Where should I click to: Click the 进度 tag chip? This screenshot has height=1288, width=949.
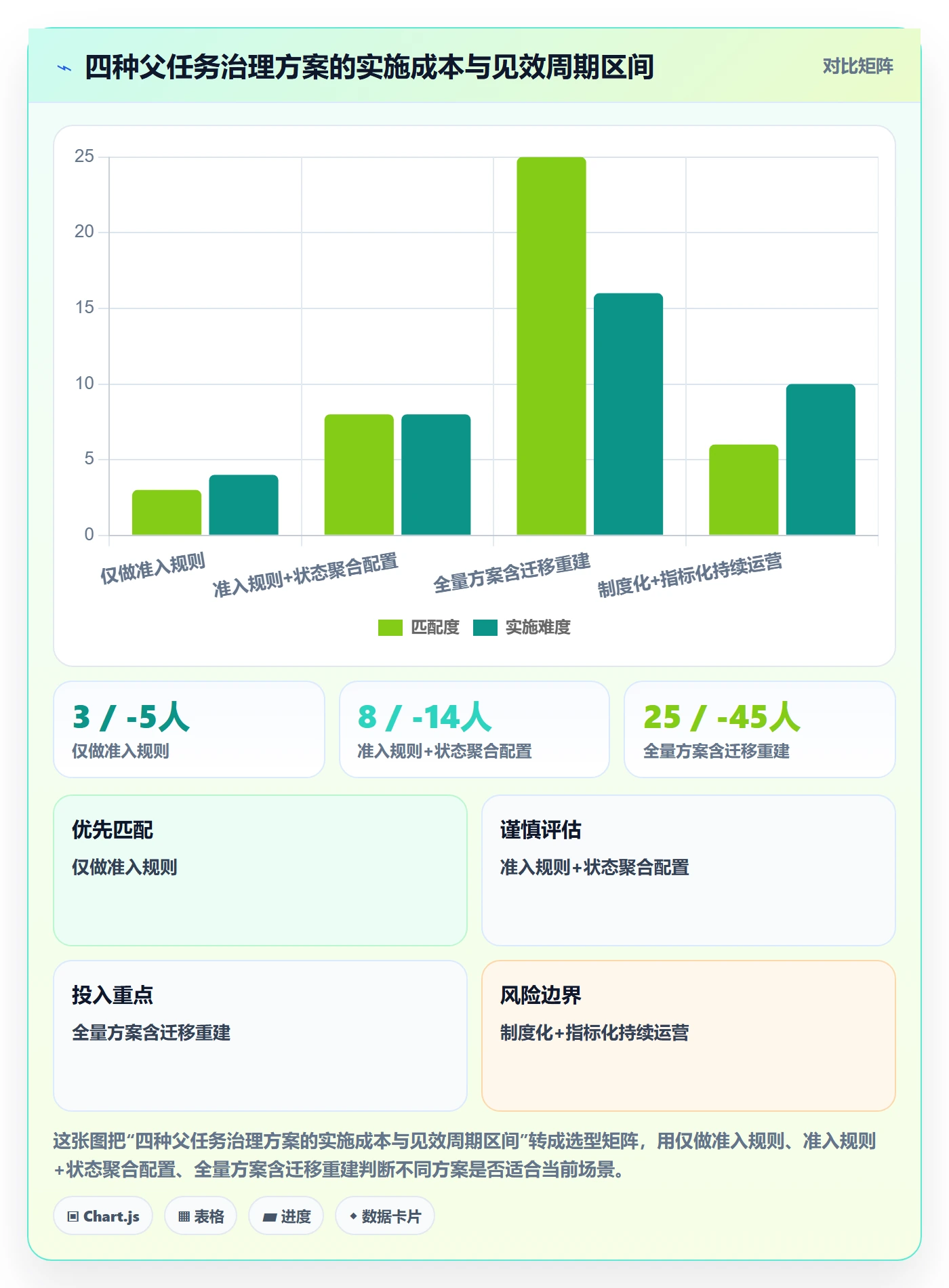286,1216
